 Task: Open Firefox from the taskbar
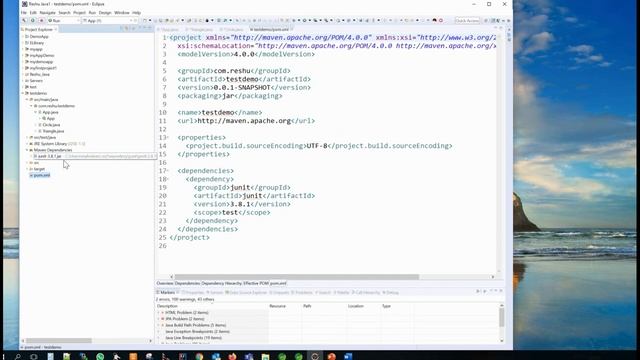coord(232,356)
